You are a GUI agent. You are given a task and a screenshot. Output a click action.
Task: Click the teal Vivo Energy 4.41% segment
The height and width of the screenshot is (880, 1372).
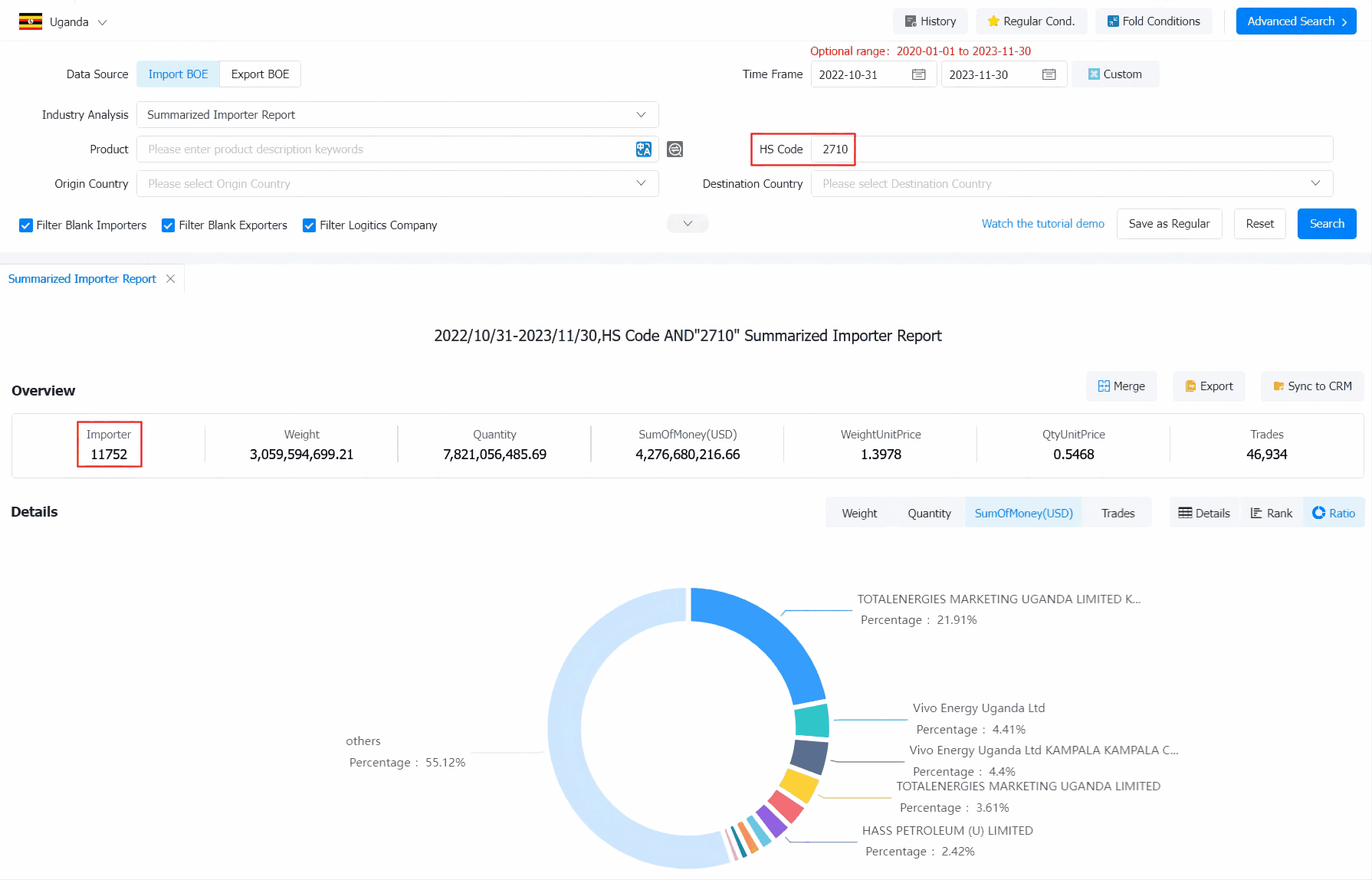pos(812,721)
